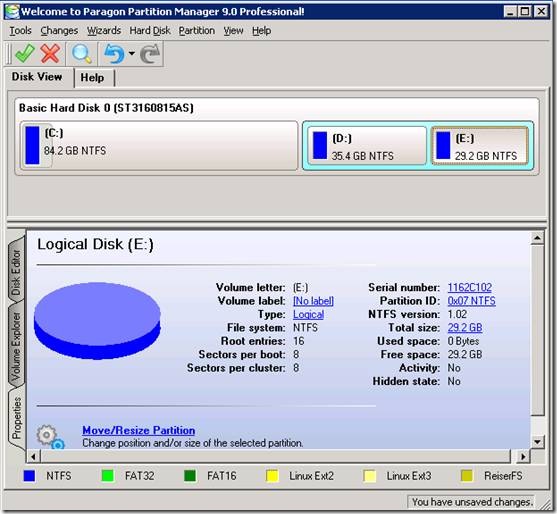
Task: Click the yellow Linux Ext2 legend swatch
Action: click(272, 476)
